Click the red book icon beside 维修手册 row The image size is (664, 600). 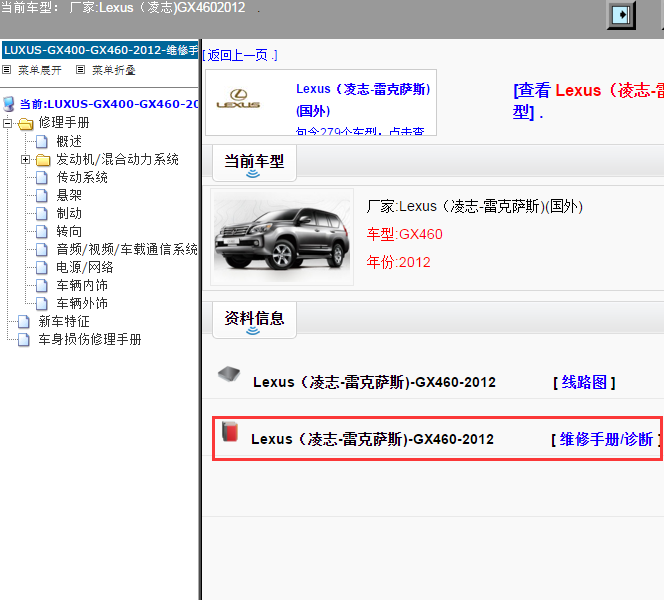coord(230,431)
